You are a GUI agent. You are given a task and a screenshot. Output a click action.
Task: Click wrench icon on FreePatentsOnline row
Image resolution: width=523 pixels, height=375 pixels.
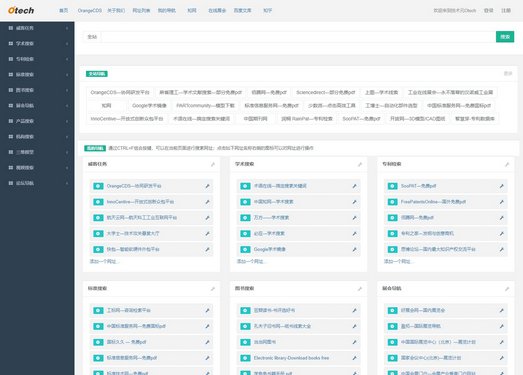pos(501,202)
